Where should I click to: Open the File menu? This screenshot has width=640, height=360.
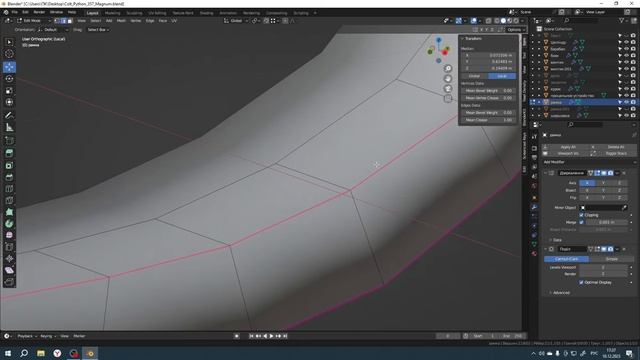(x=15, y=12)
